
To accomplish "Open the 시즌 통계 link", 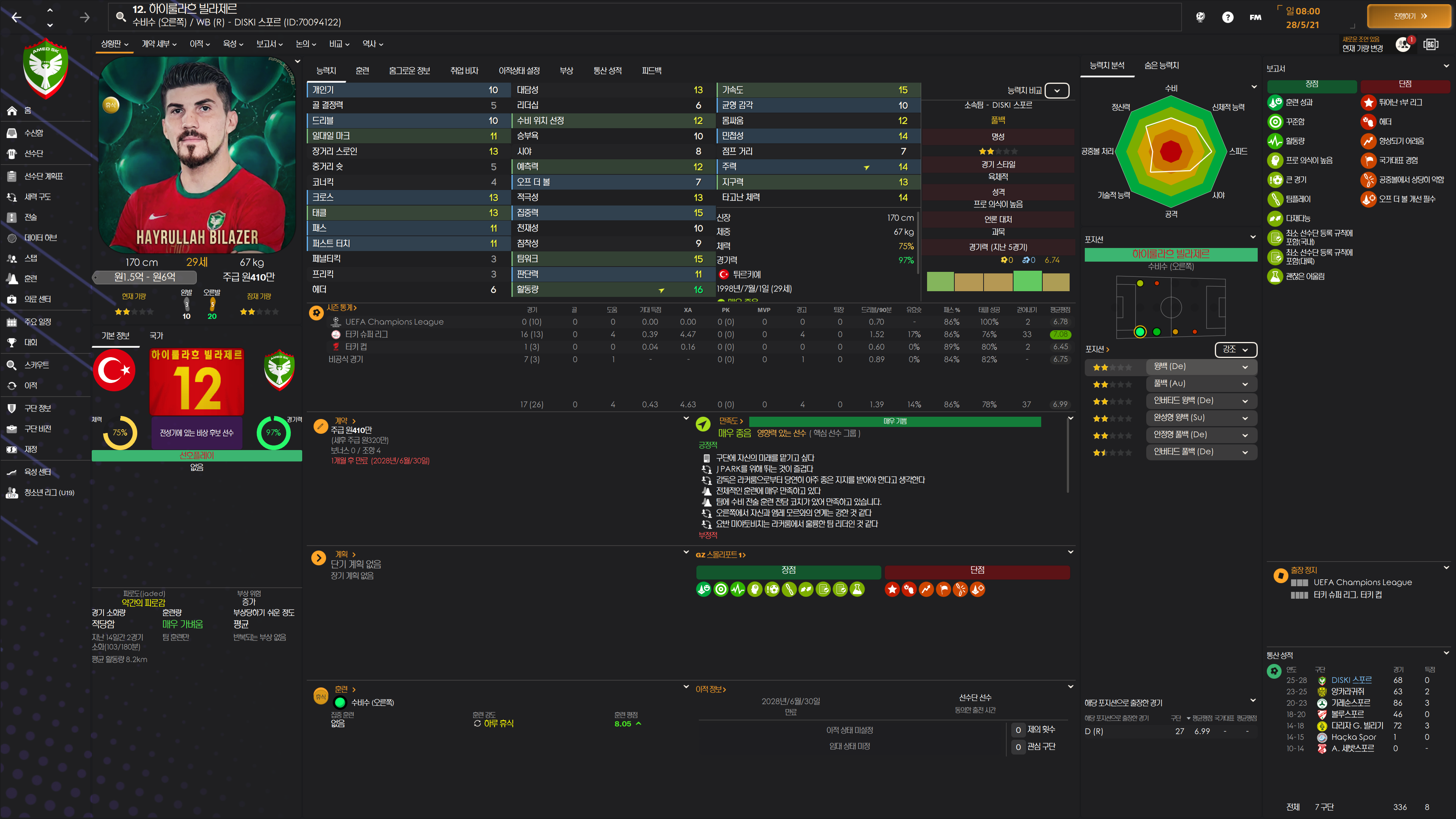I will point(341,308).
